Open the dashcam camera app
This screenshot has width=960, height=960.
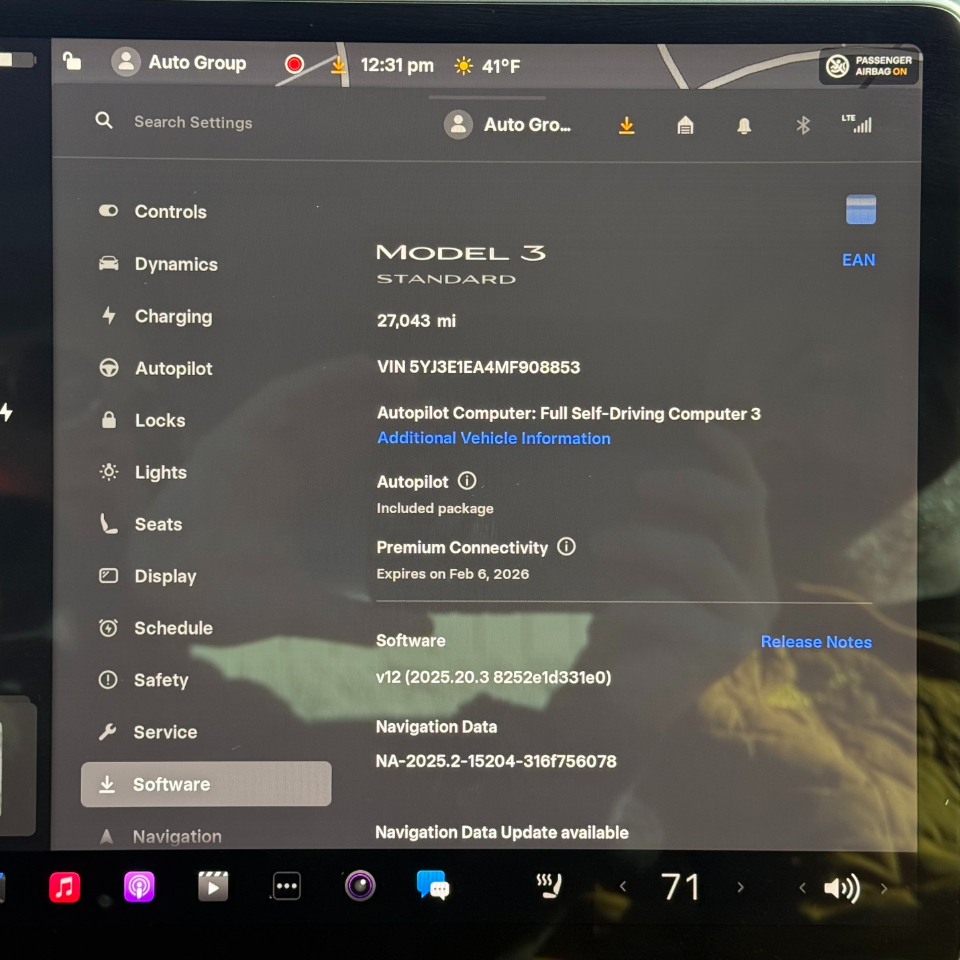(x=360, y=886)
